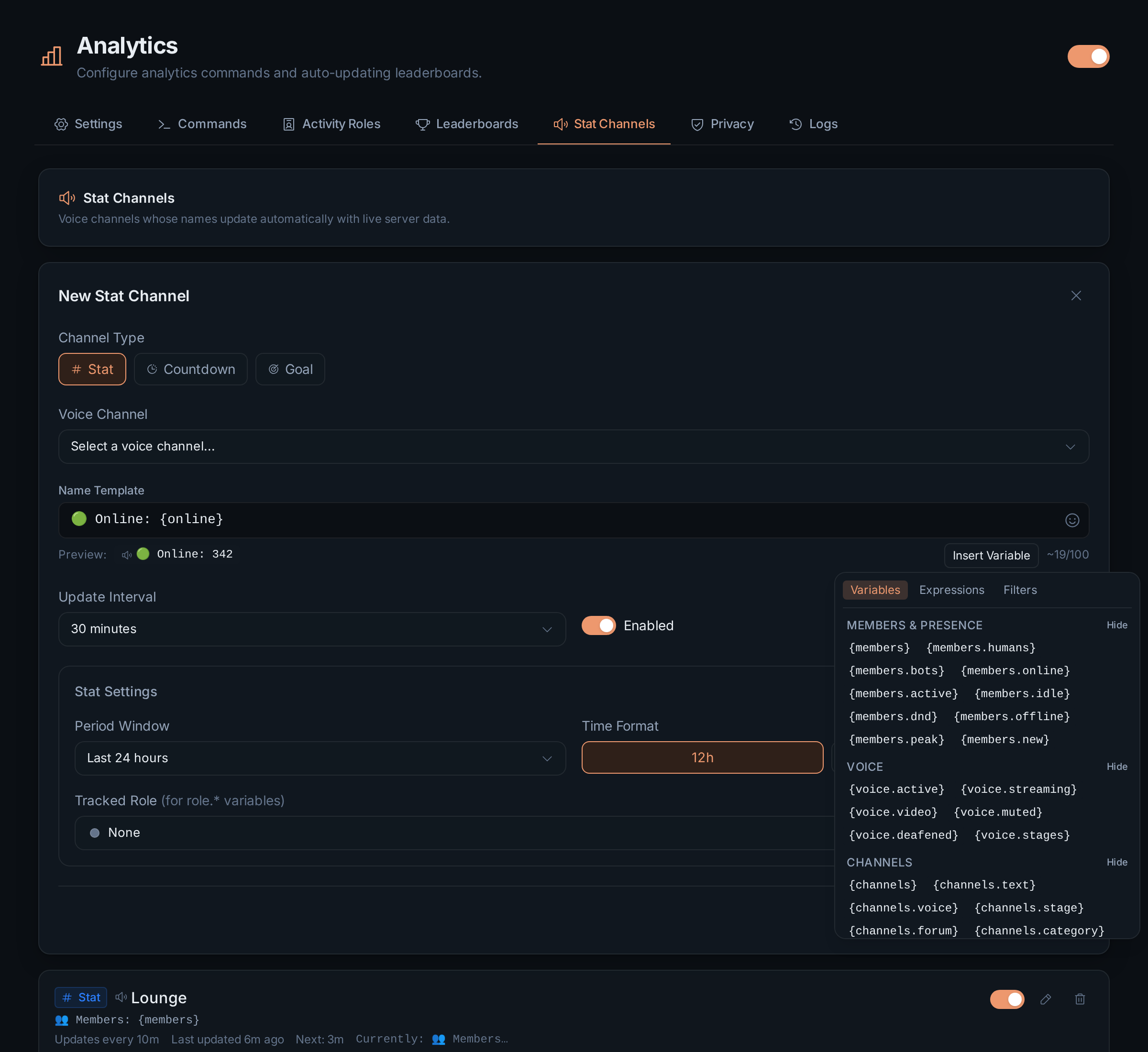This screenshot has width=1148, height=1052.
Task: Click the Analytics bar chart icon
Action: pos(52,56)
